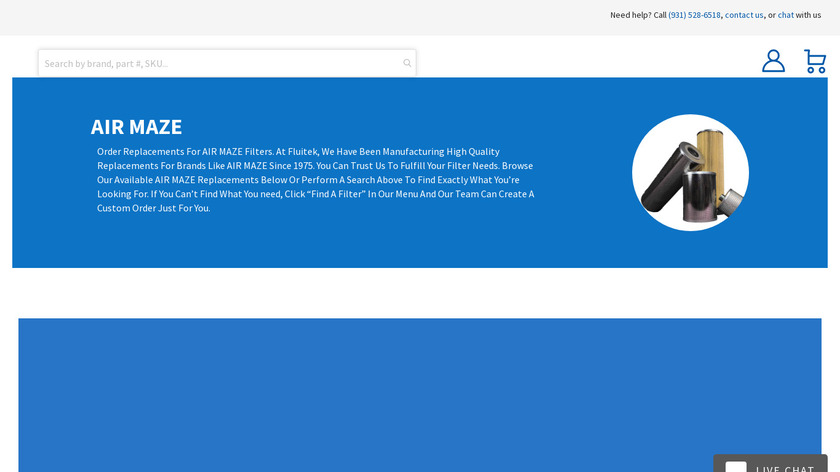Click the 'Need help? Call' text
The image size is (840, 472).
coord(638,15)
